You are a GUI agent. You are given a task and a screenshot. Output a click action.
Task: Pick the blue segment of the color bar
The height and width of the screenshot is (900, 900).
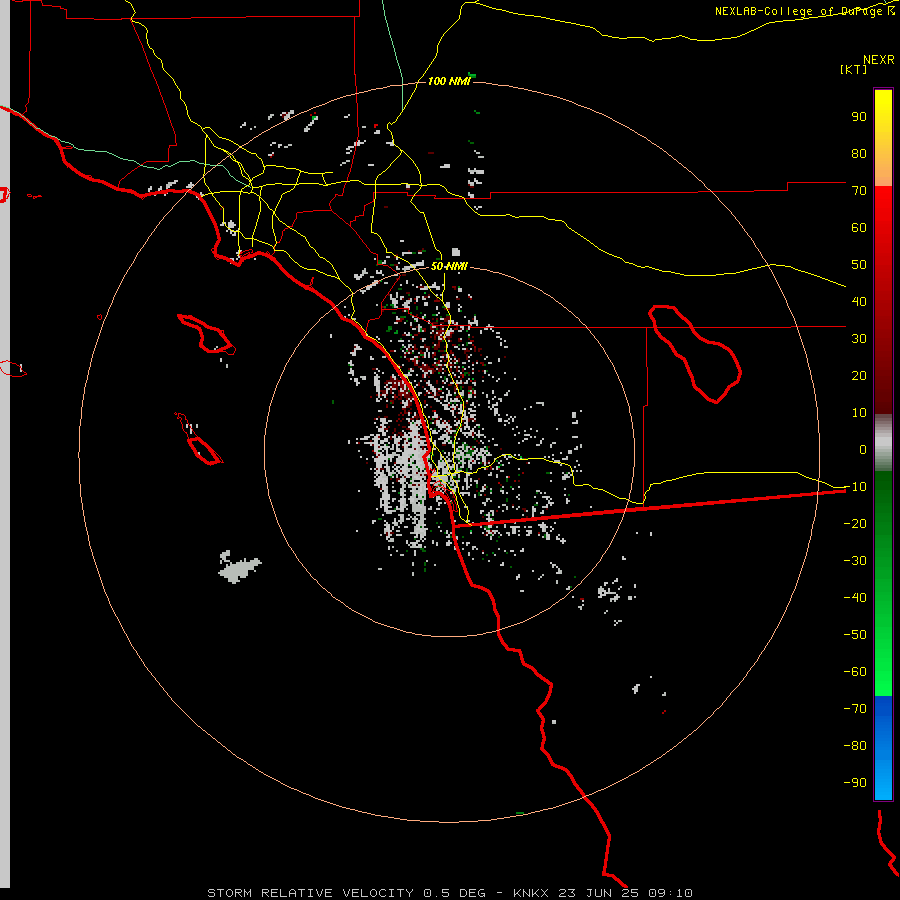click(883, 748)
